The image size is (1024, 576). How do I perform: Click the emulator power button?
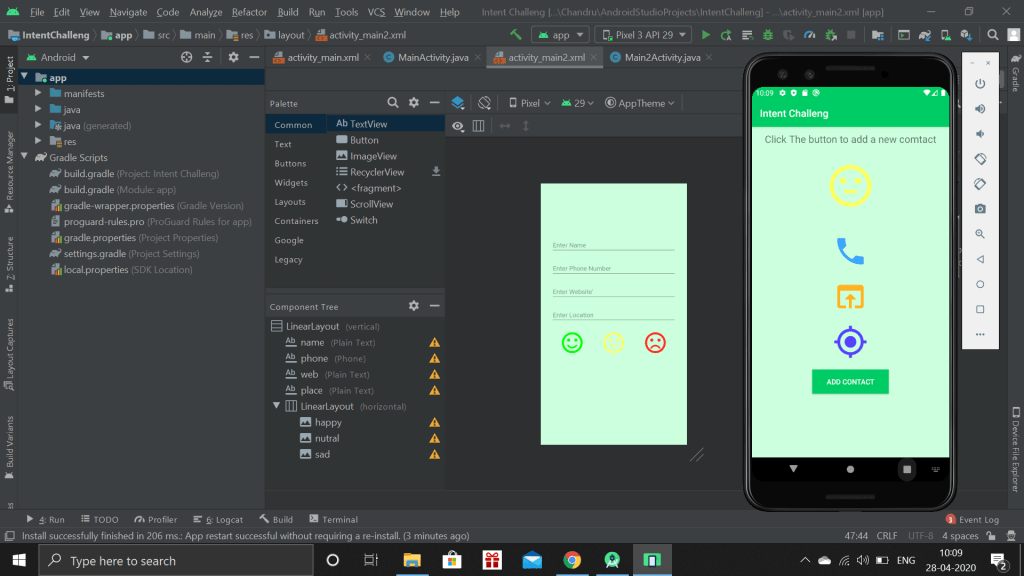pyautogui.click(x=980, y=84)
